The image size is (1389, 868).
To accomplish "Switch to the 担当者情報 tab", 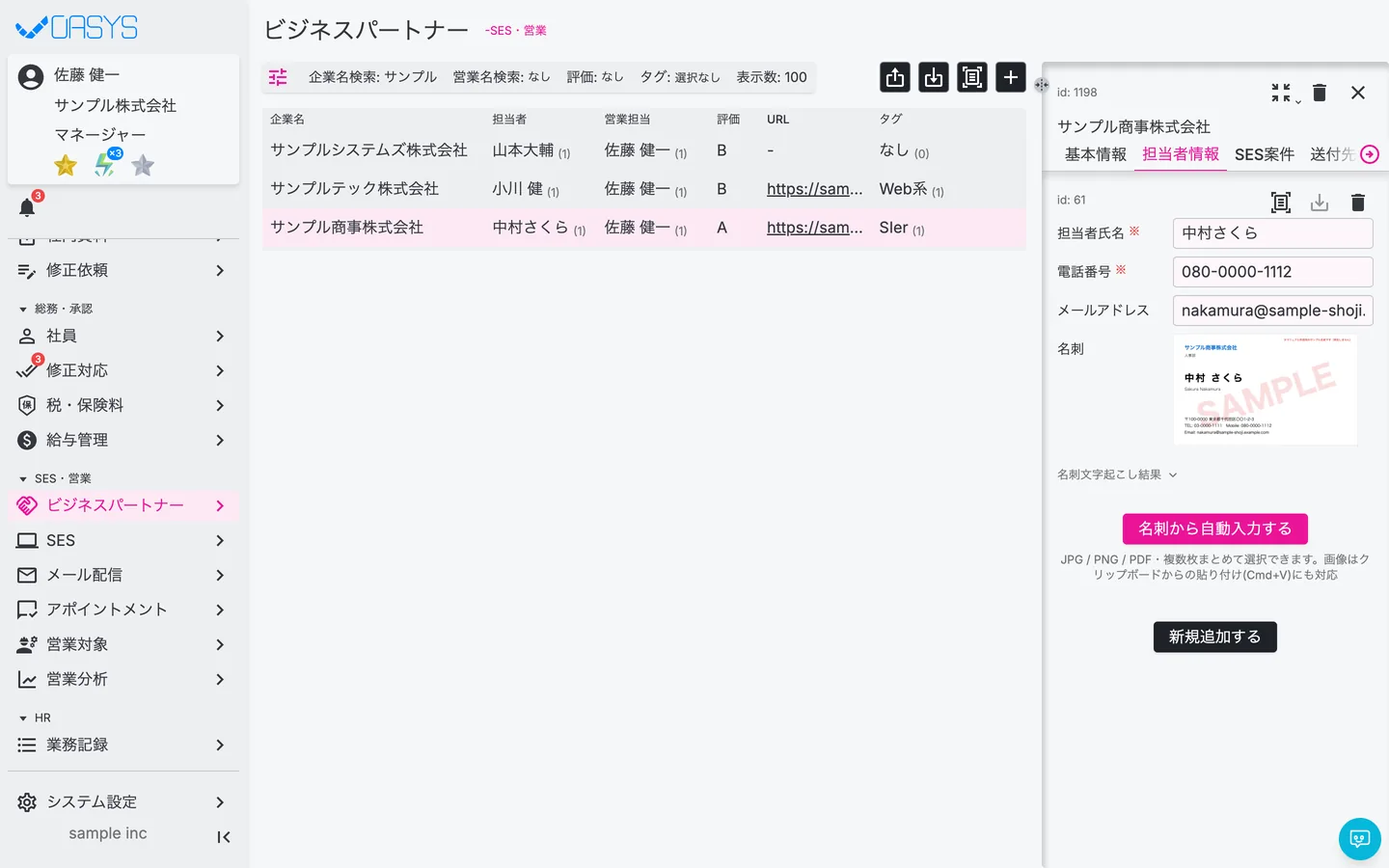I will (1181, 154).
